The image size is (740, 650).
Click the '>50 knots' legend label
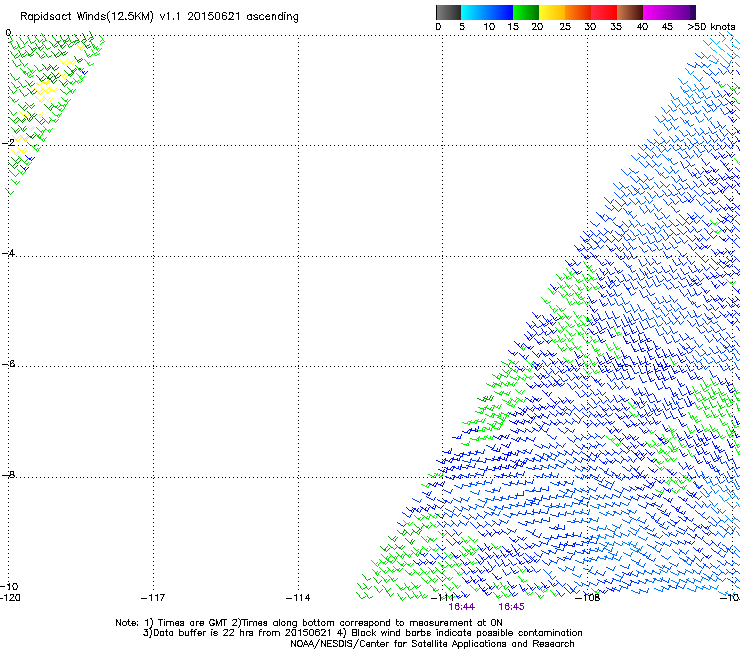[x=711, y=27]
